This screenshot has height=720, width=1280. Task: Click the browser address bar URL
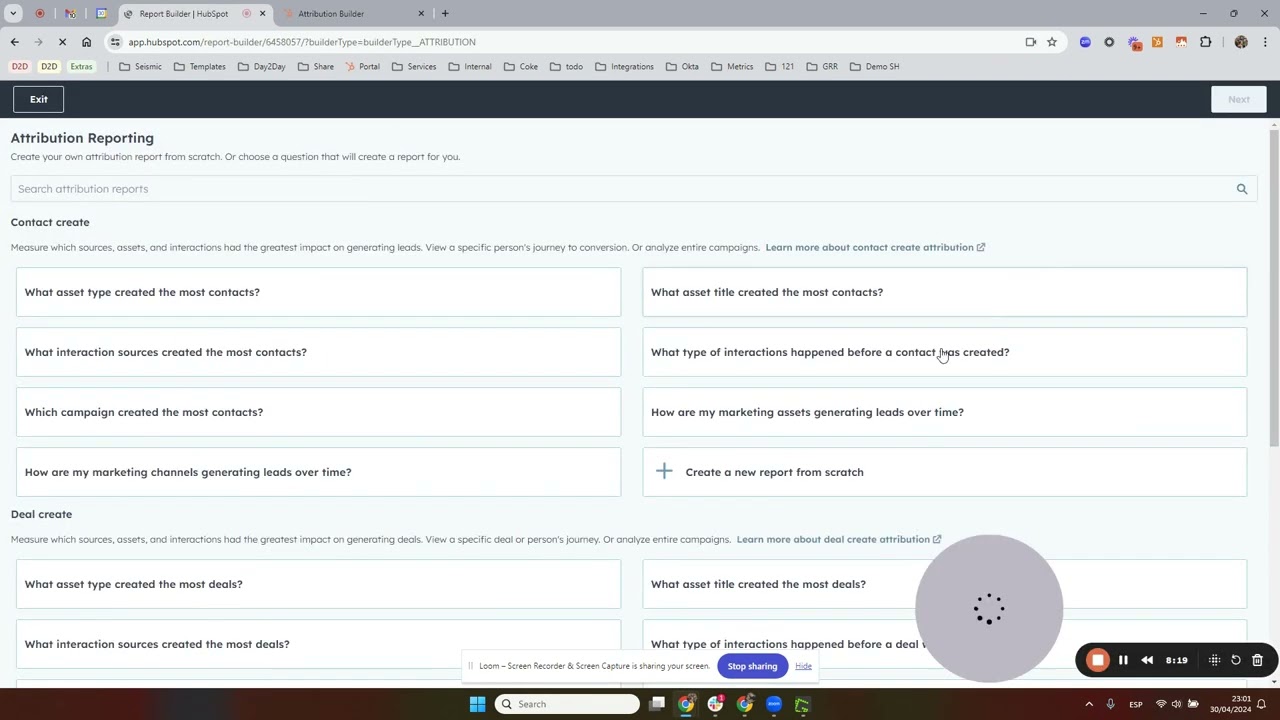(302, 42)
